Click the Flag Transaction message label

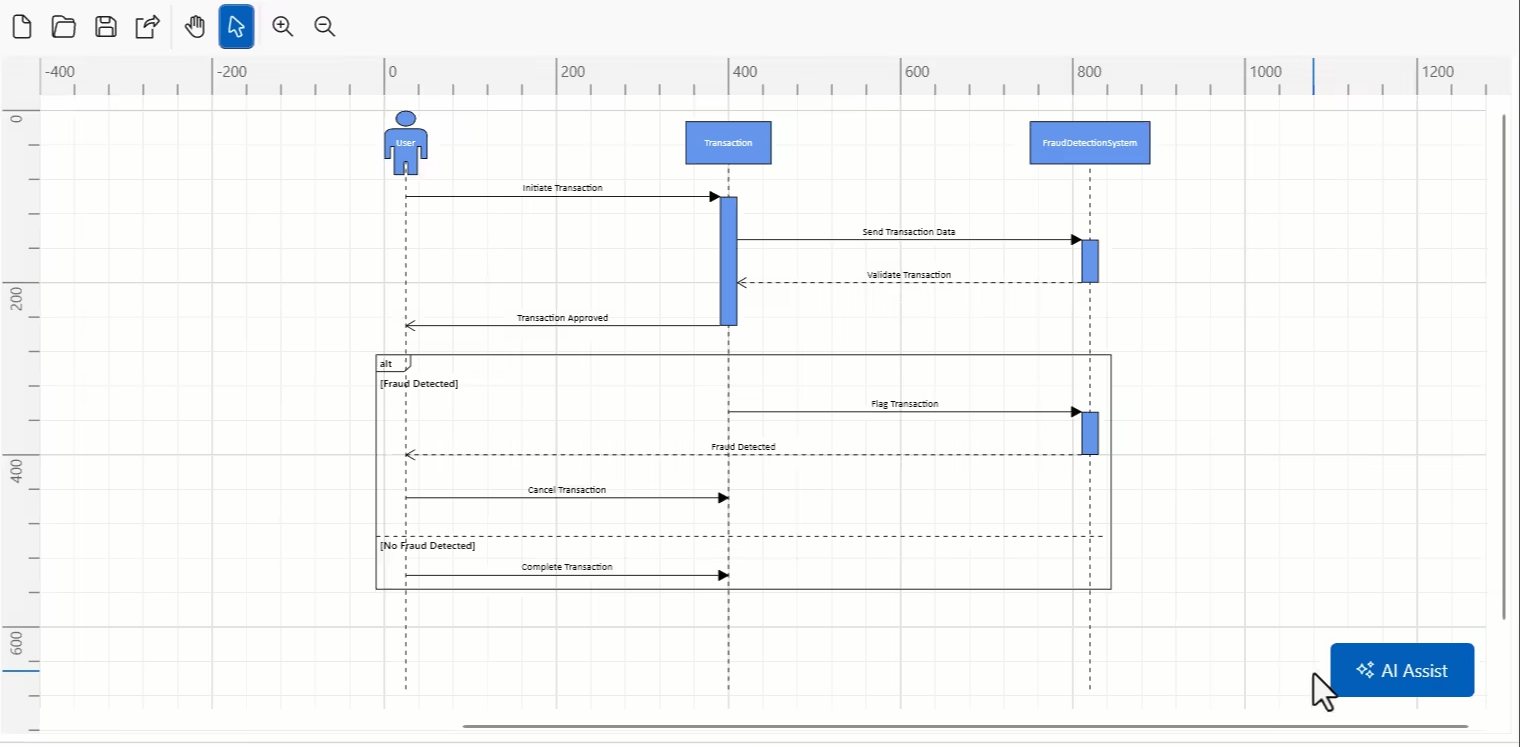[x=905, y=404]
